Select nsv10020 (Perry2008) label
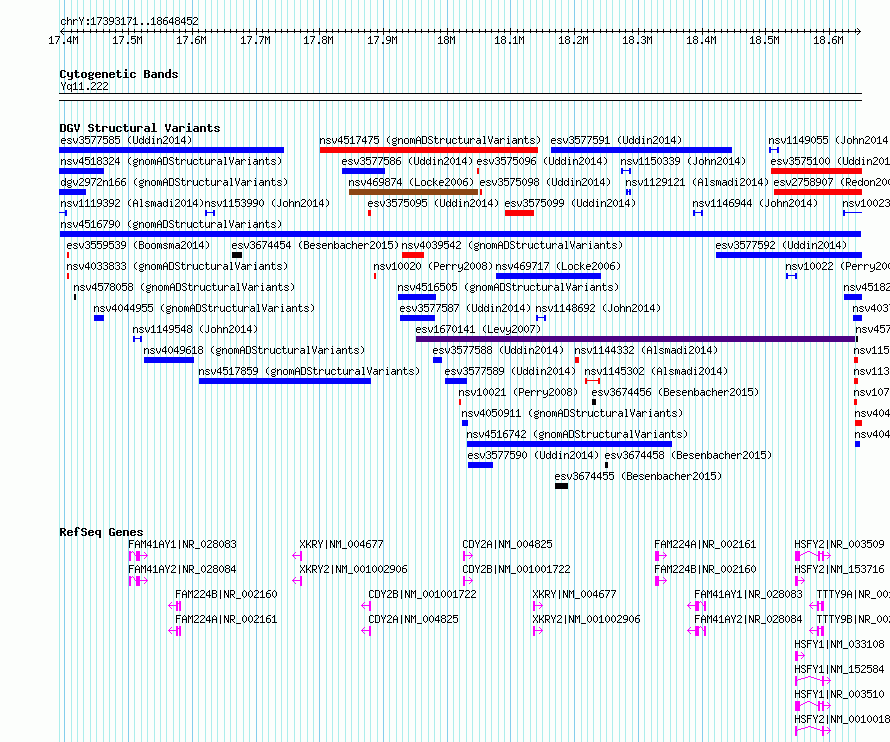890x742 pixels. click(x=433, y=266)
